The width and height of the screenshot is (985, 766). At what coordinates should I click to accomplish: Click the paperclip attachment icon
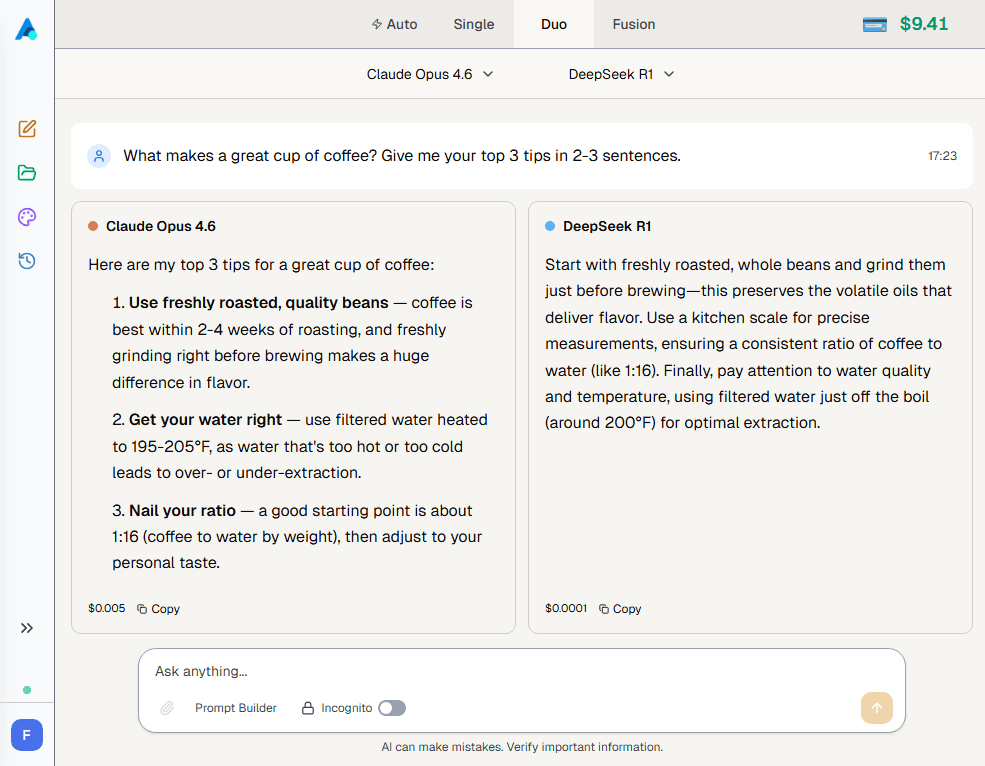pos(167,708)
